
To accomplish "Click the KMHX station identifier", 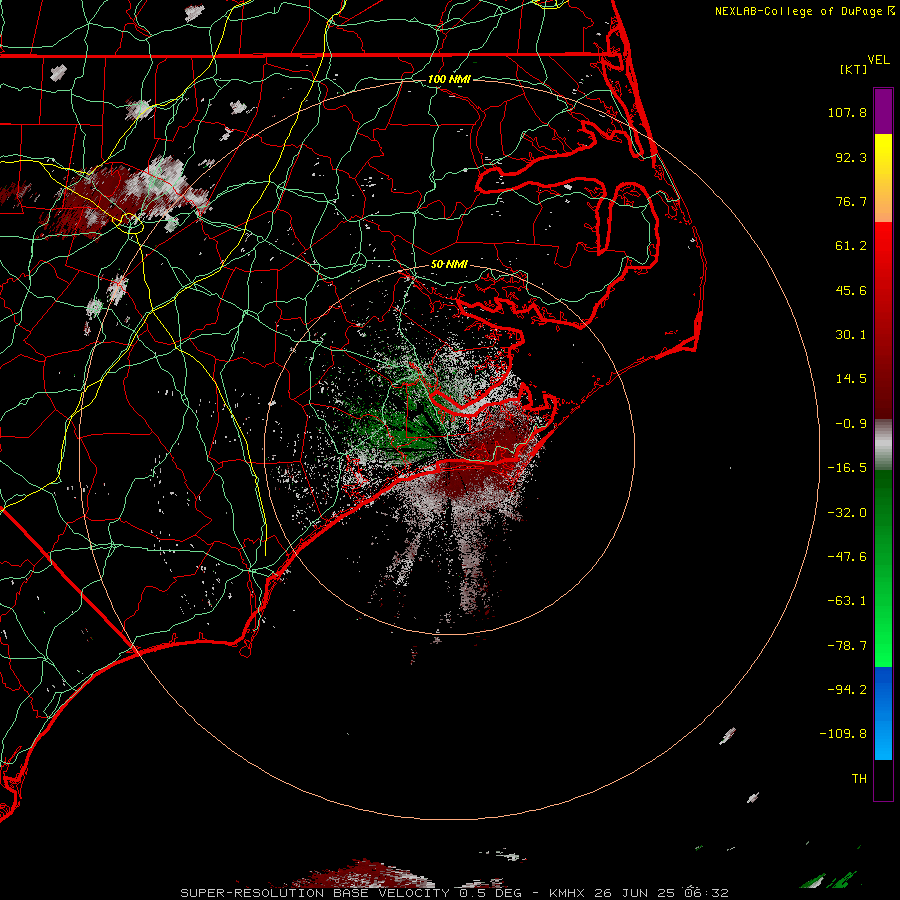I will 567,893.
